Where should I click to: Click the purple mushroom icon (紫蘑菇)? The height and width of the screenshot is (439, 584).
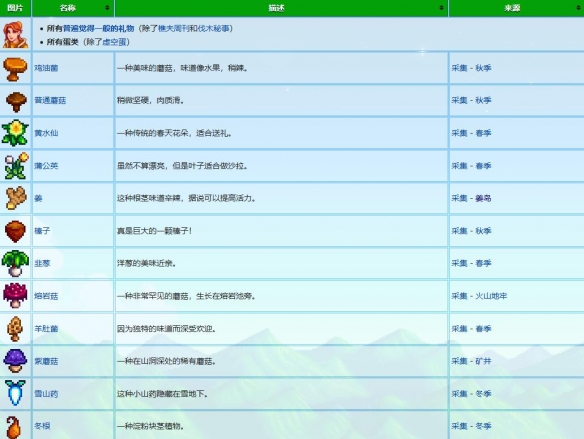point(15,361)
